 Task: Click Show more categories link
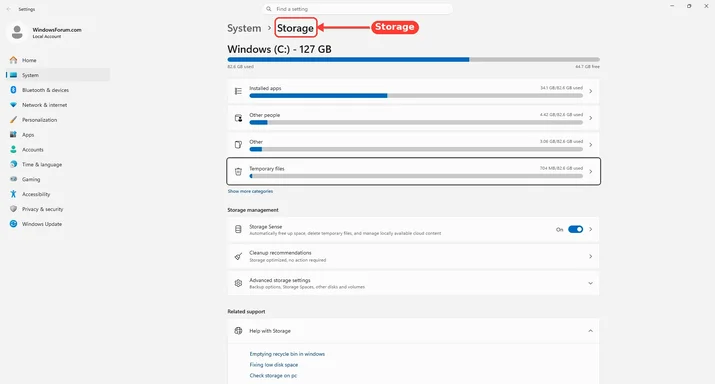250,191
